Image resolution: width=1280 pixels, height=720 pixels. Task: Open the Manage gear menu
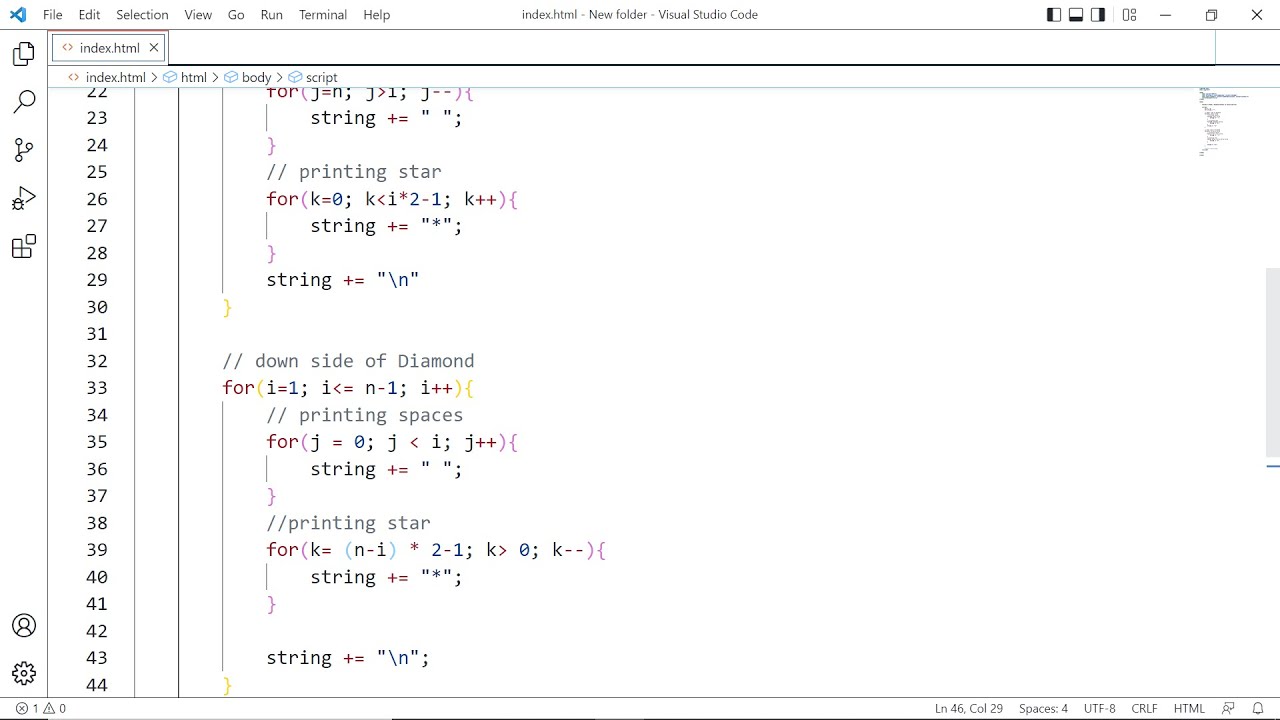point(24,673)
